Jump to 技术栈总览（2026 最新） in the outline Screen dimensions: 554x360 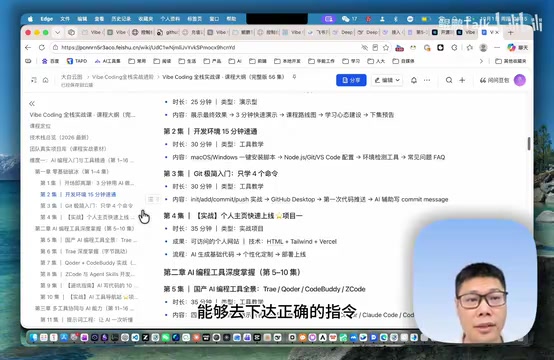(x=59, y=137)
